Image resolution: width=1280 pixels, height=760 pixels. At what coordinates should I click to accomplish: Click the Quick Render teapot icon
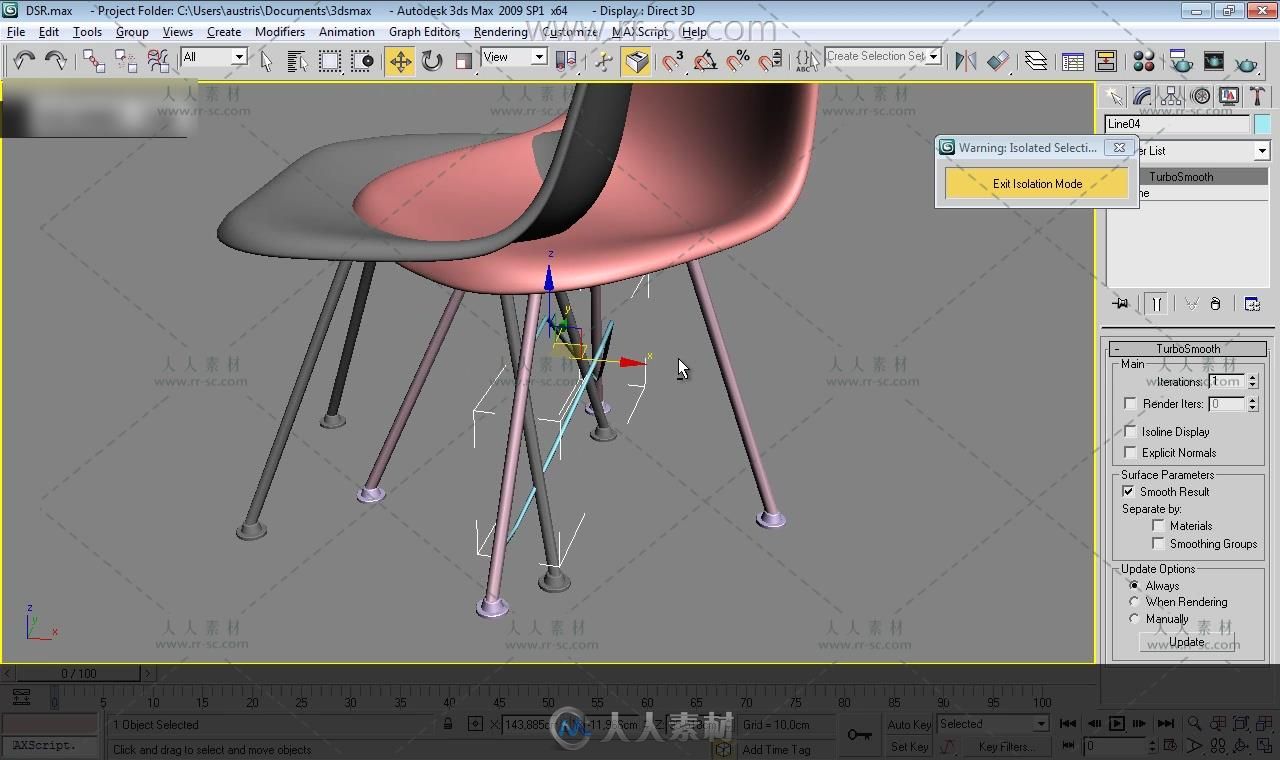pyautogui.click(x=1246, y=61)
